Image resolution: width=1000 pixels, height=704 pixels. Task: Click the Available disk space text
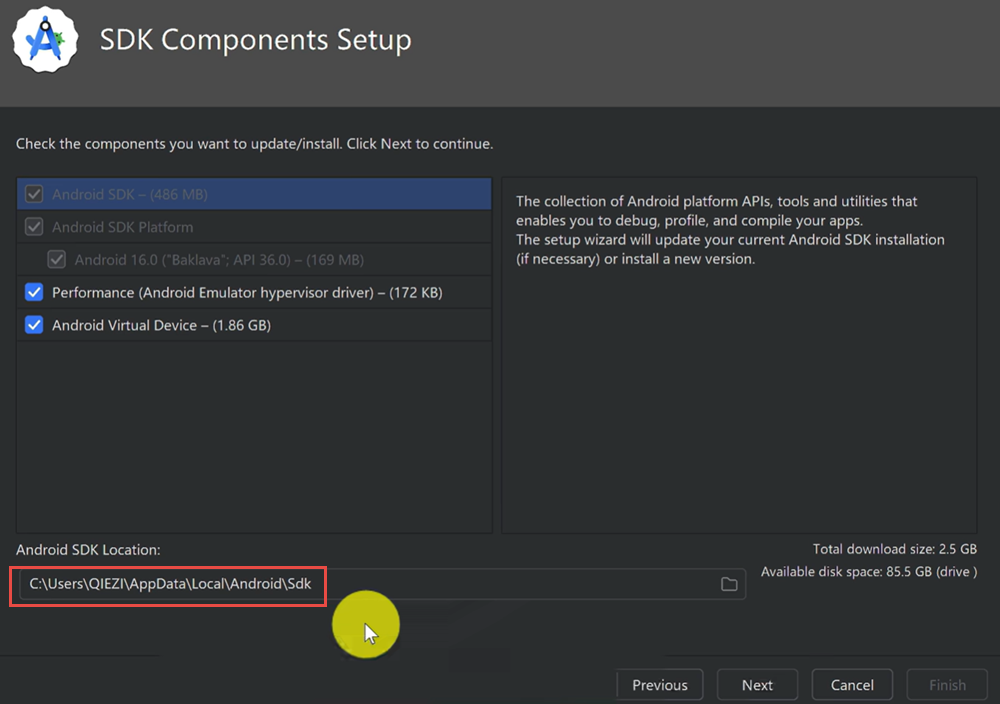point(868,572)
